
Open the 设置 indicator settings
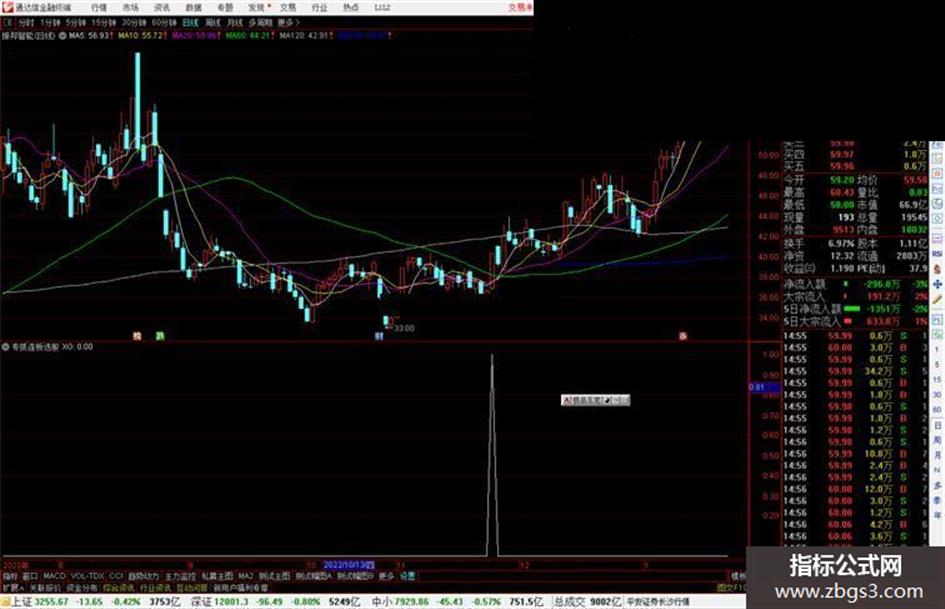tap(407, 576)
